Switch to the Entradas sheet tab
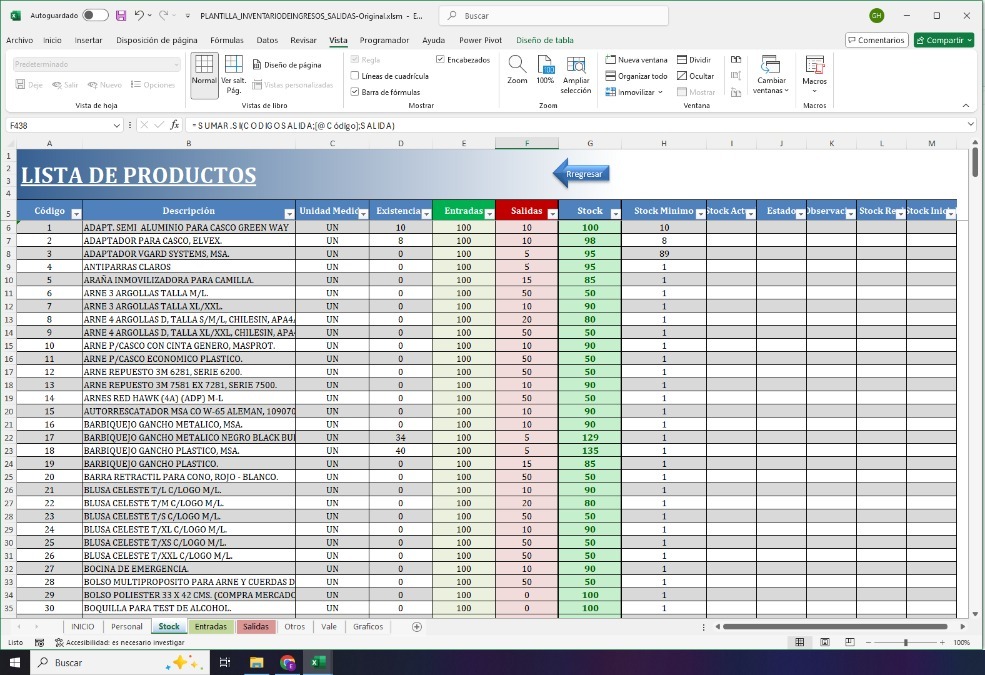 point(210,627)
